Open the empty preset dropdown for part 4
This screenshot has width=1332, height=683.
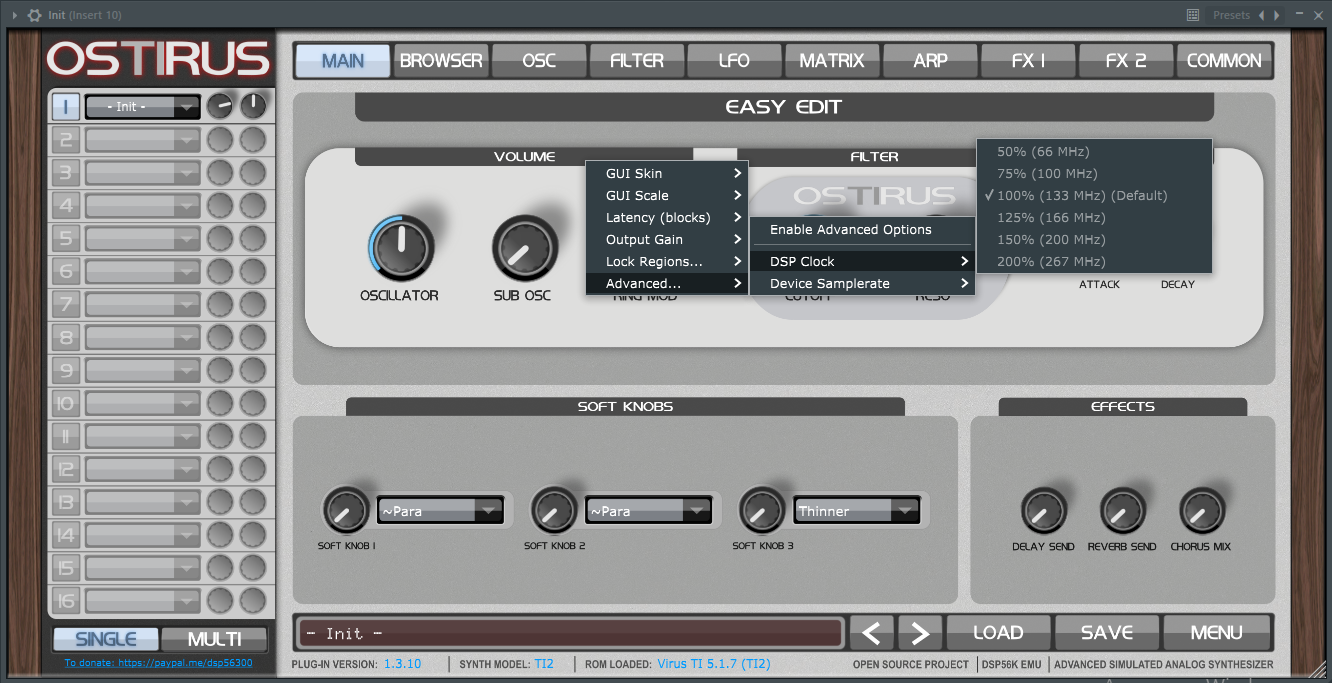pyautogui.click(x=143, y=205)
